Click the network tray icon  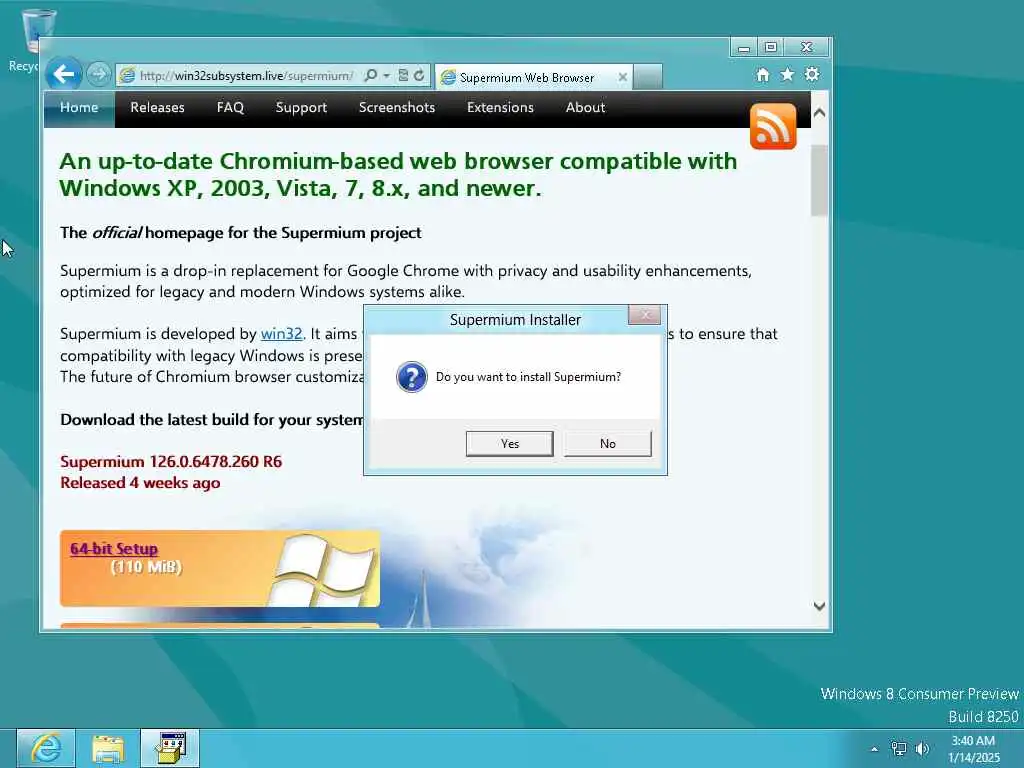(x=899, y=749)
